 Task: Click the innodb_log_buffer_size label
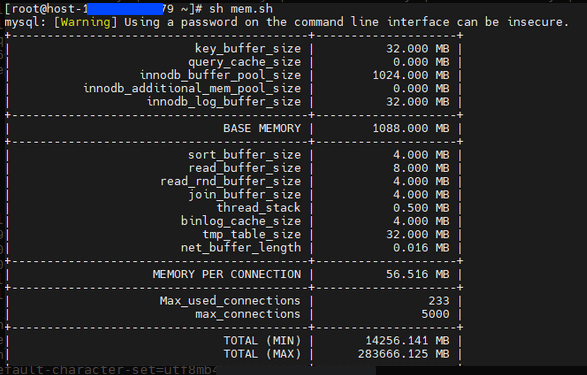[224, 102]
